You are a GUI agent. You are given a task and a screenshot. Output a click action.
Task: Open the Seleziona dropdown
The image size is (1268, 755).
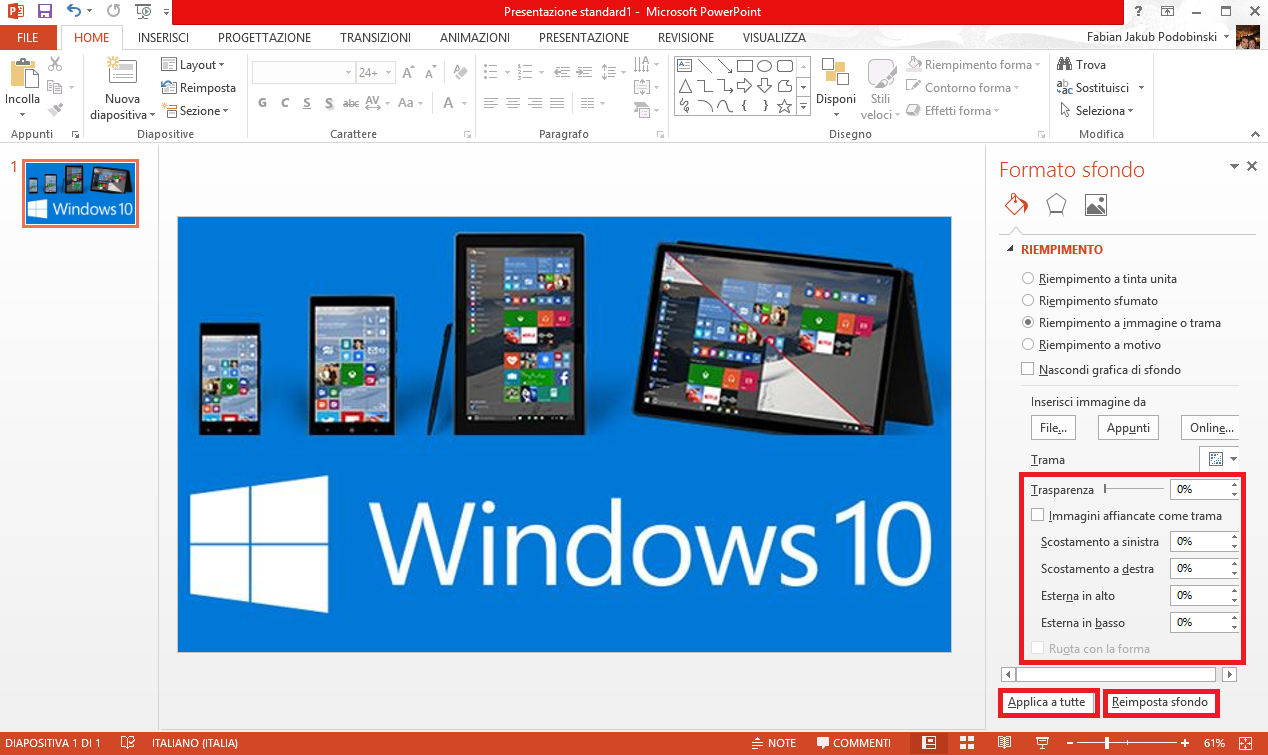click(1095, 110)
